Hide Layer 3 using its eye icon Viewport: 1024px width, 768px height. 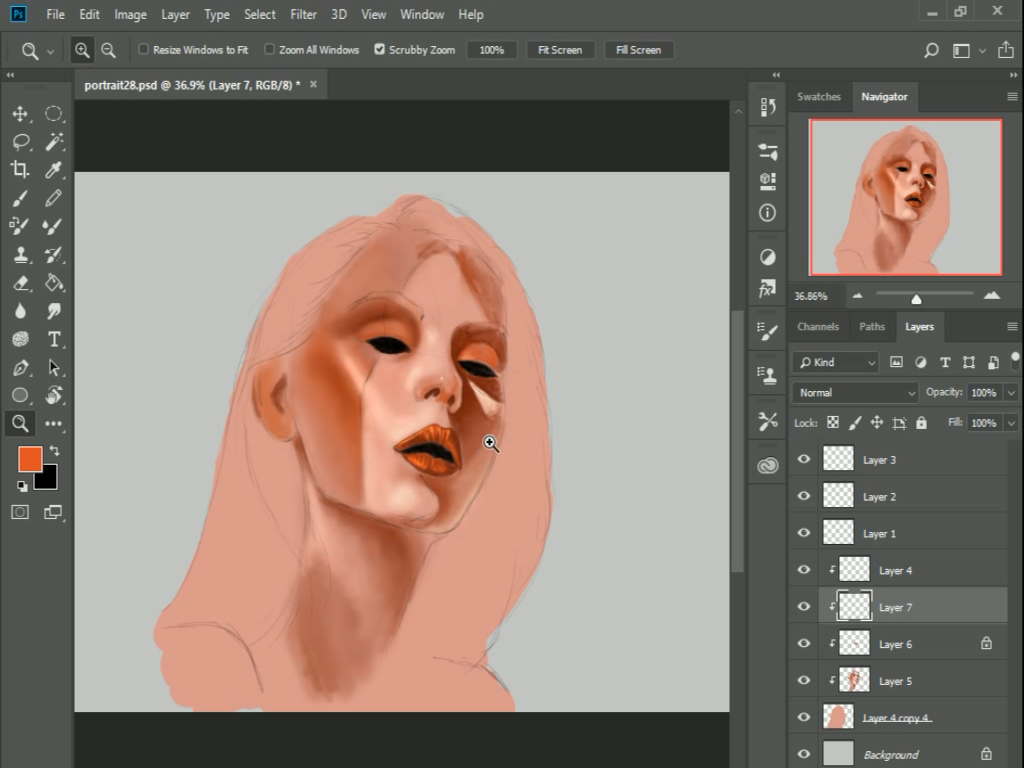[803, 460]
